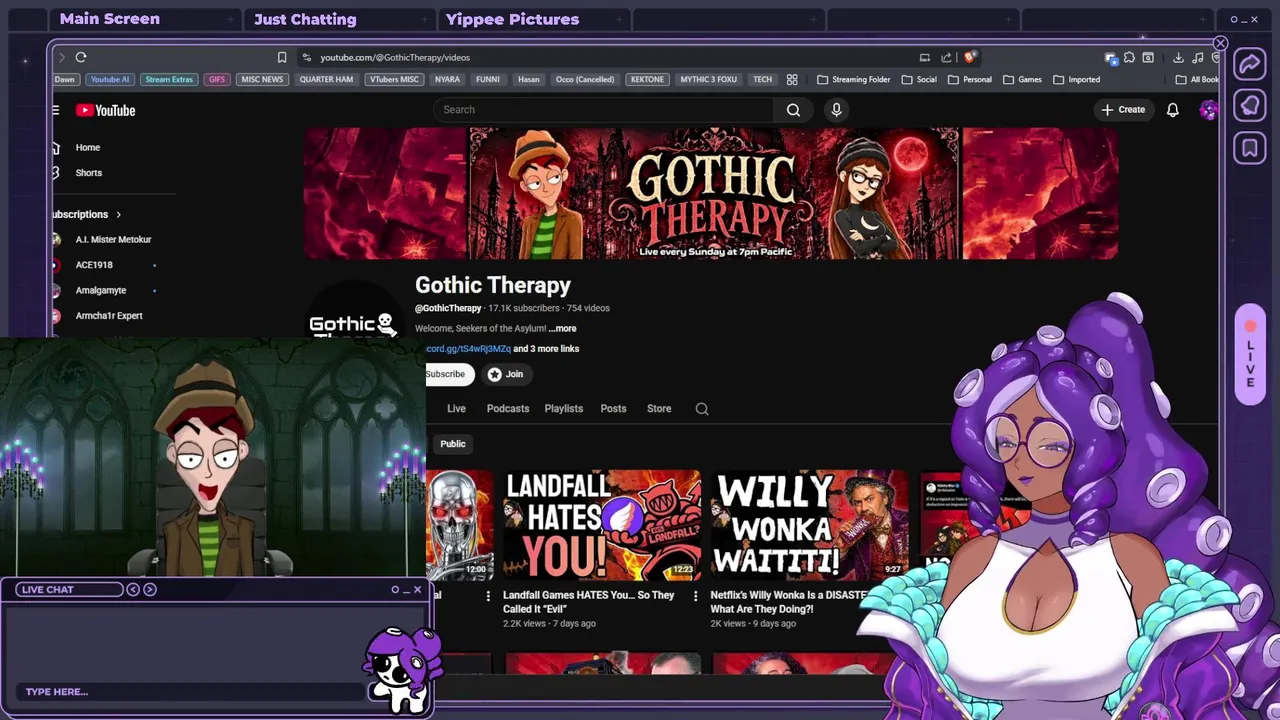Open Armcha1r Expert subscription channel
The image size is (1280, 720).
pyautogui.click(x=109, y=316)
